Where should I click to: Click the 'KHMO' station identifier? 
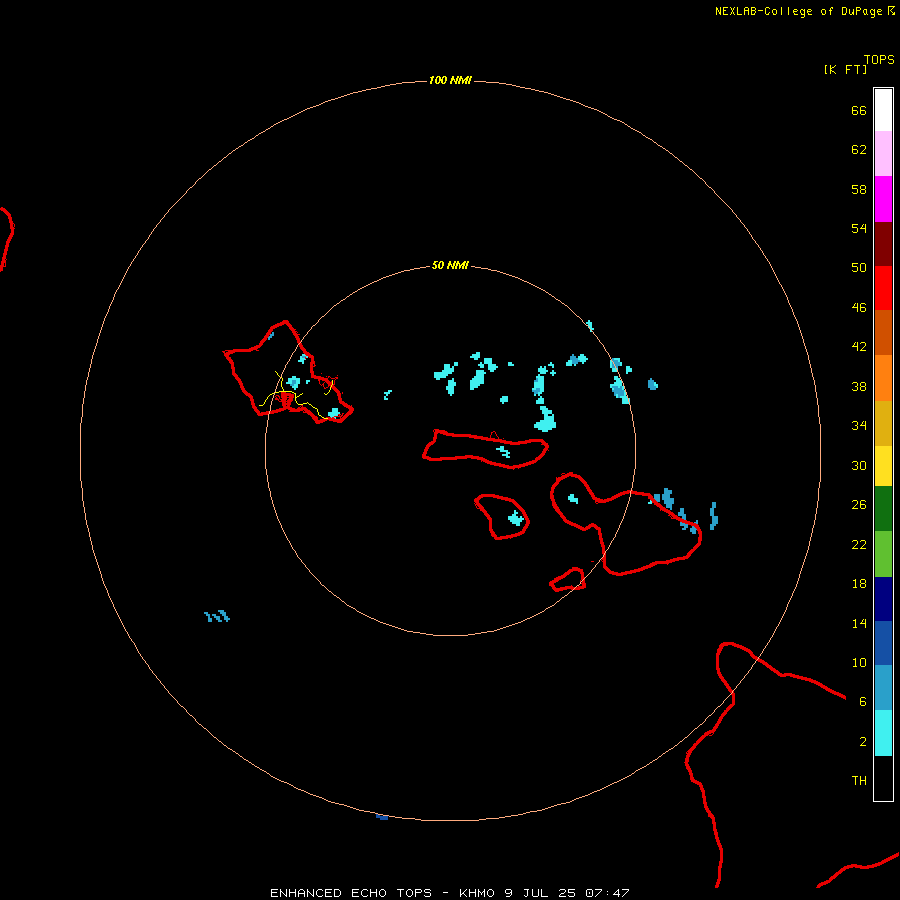click(x=477, y=893)
